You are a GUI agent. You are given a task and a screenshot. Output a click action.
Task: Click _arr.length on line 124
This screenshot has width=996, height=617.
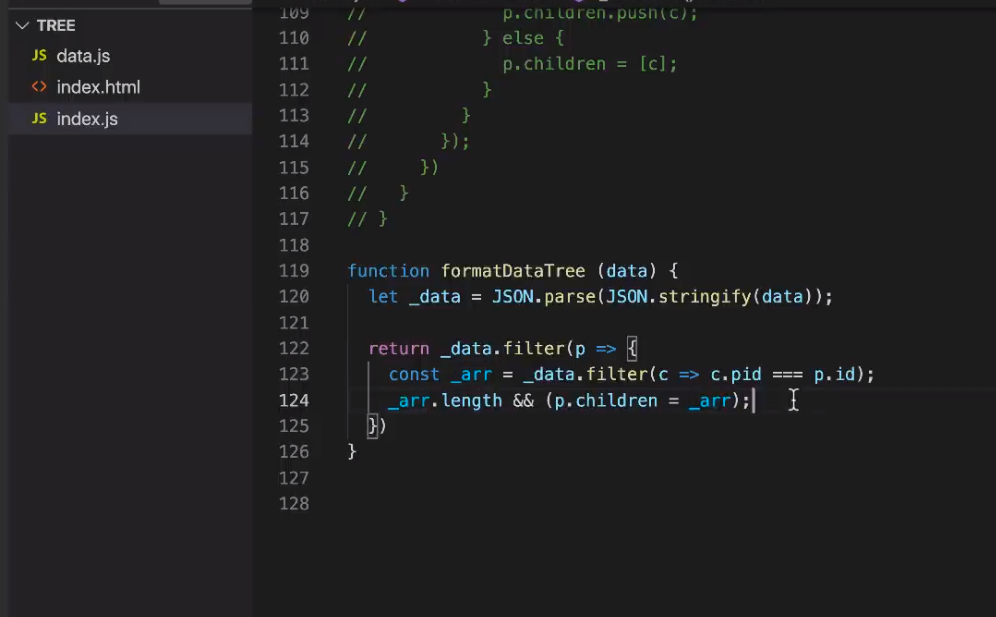point(445,401)
